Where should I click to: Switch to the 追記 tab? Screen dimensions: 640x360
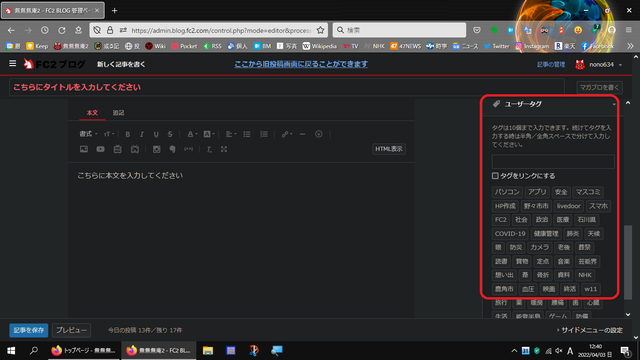pos(118,113)
